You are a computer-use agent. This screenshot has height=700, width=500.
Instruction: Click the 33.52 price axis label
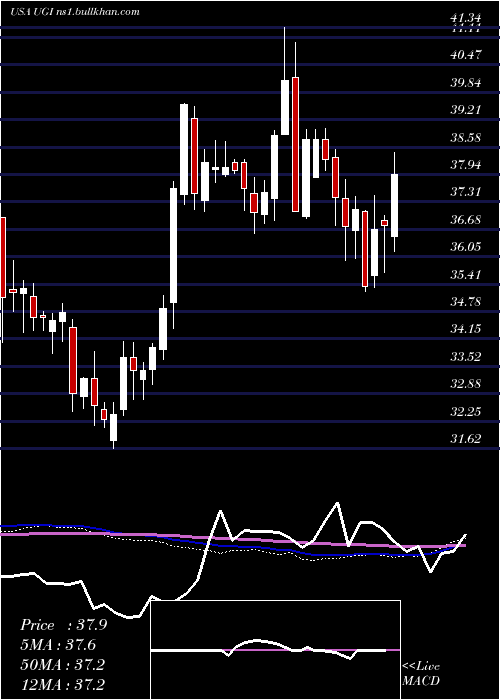pyautogui.click(x=466, y=357)
